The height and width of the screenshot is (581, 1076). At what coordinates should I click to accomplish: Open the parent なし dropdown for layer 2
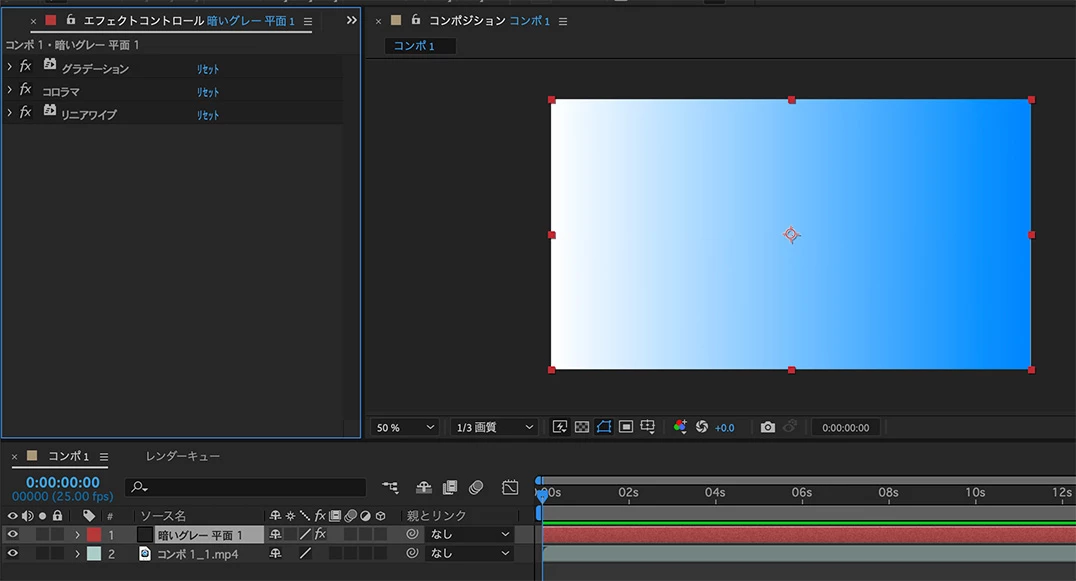469,553
